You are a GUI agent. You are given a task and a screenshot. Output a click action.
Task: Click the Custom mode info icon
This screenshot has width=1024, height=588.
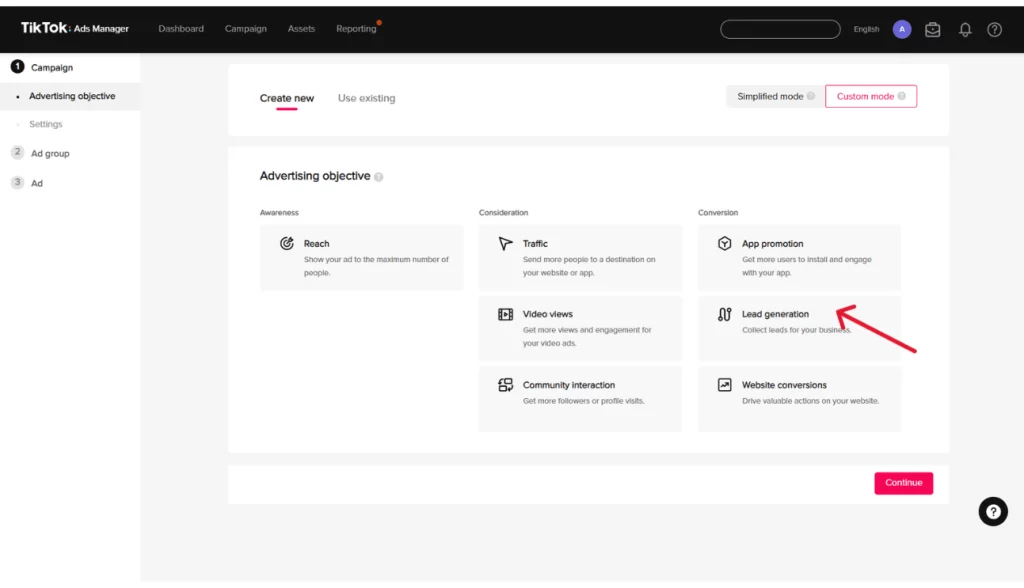point(901,96)
